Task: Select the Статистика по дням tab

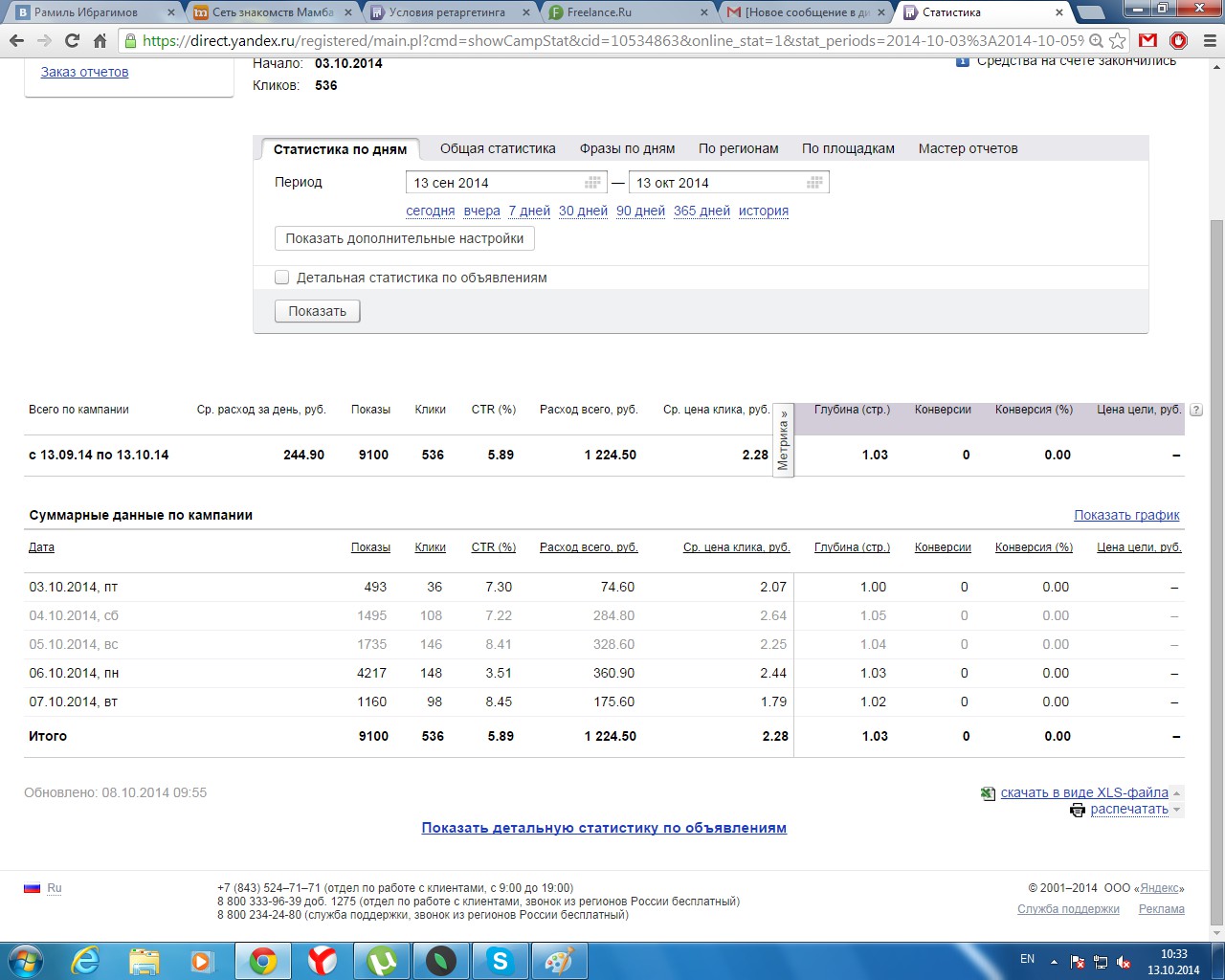Action: [340, 149]
